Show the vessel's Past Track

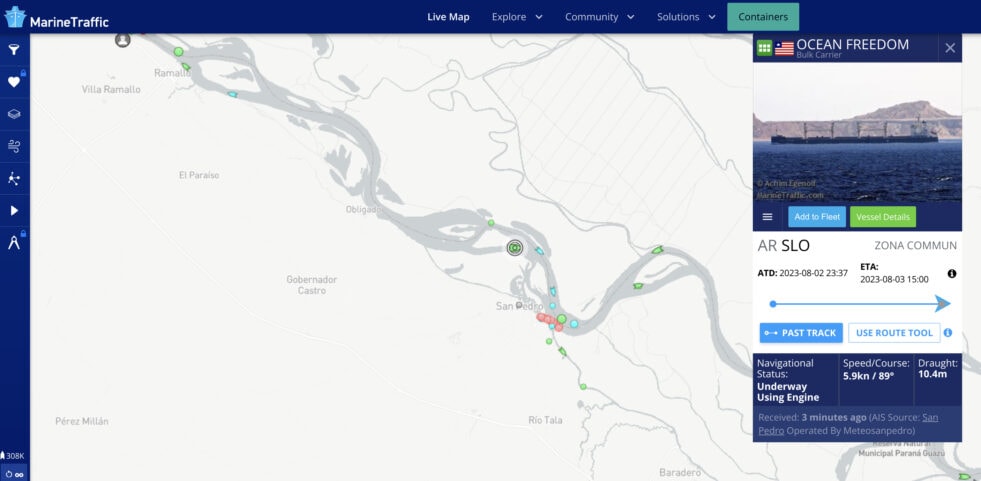[801, 333]
